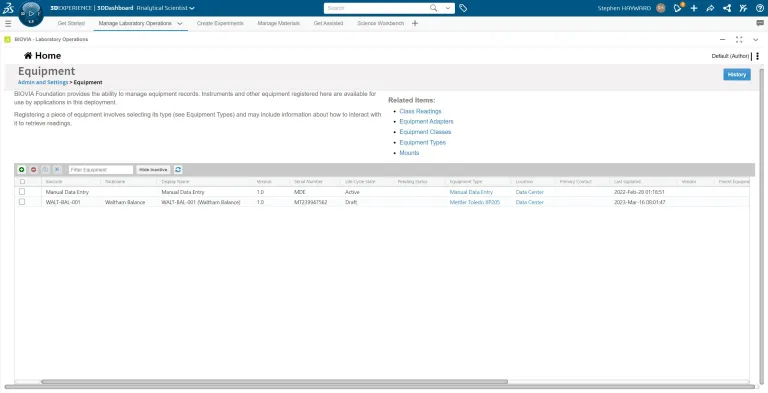
Task: Open the Equipment Classes link
Action: [425, 132]
